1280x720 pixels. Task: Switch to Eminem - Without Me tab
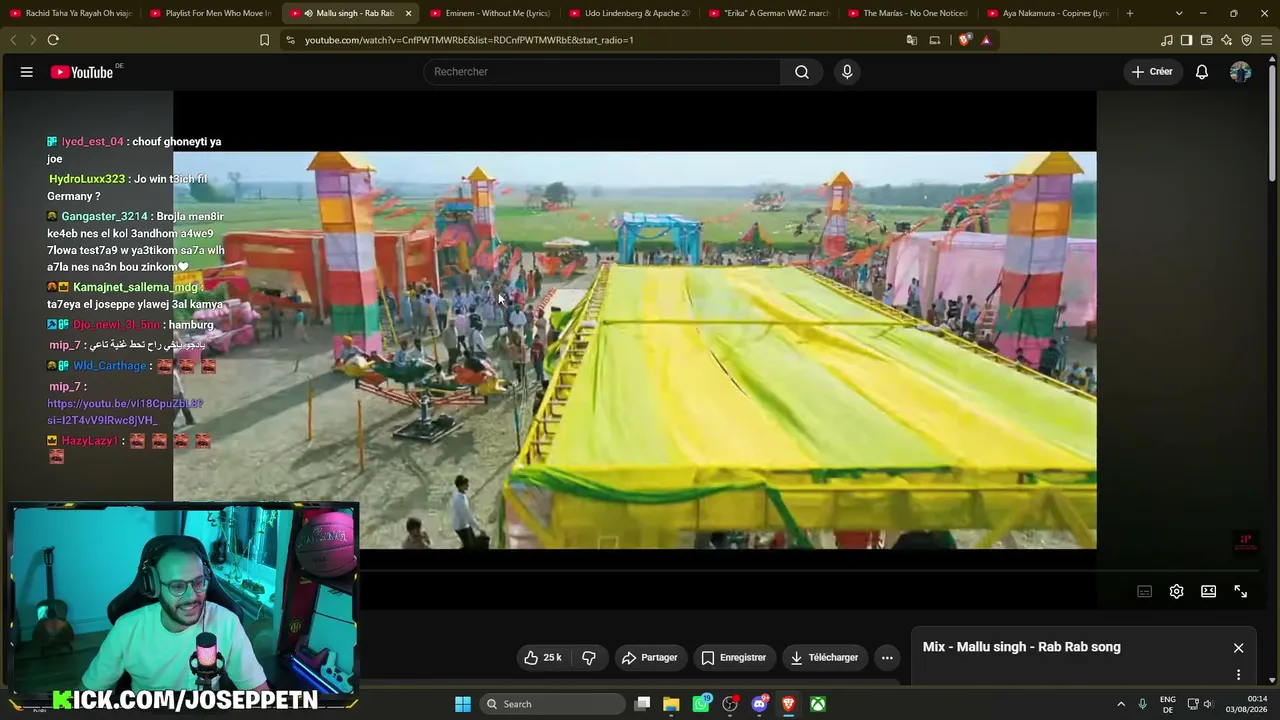pyautogui.click(x=490, y=13)
